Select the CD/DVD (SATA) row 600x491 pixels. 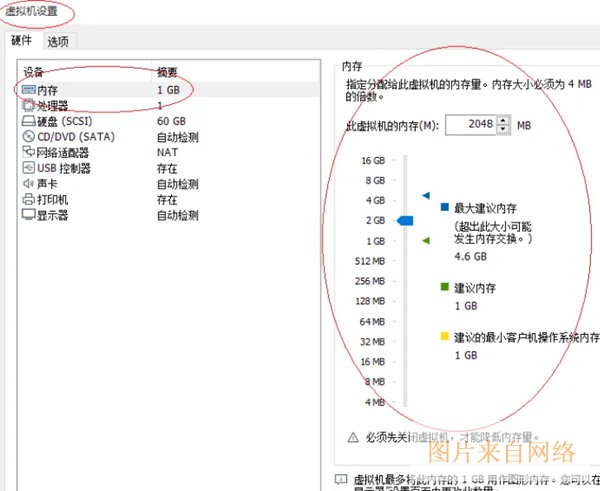click(168, 137)
